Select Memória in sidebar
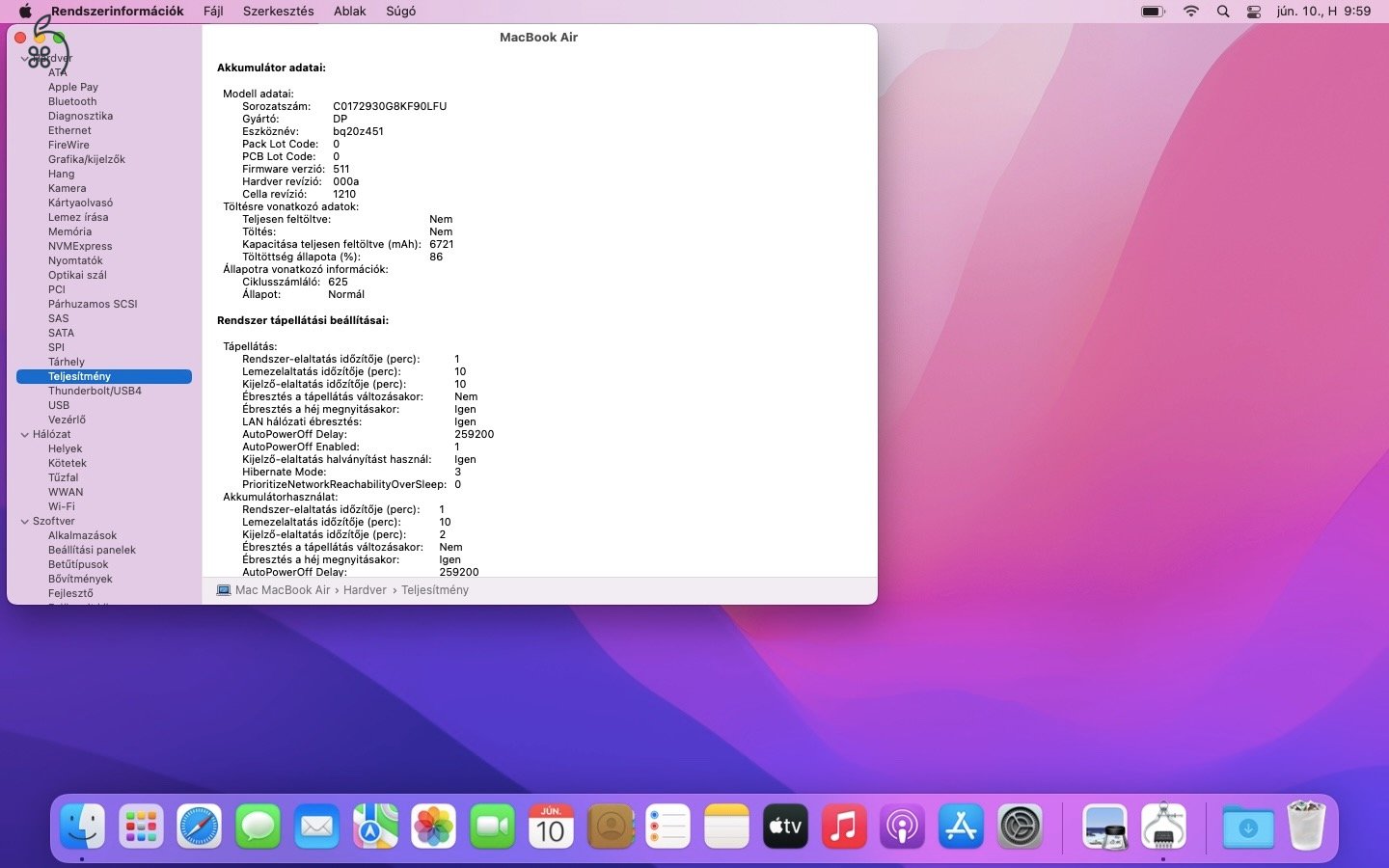1389x868 pixels. coord(70,231)
